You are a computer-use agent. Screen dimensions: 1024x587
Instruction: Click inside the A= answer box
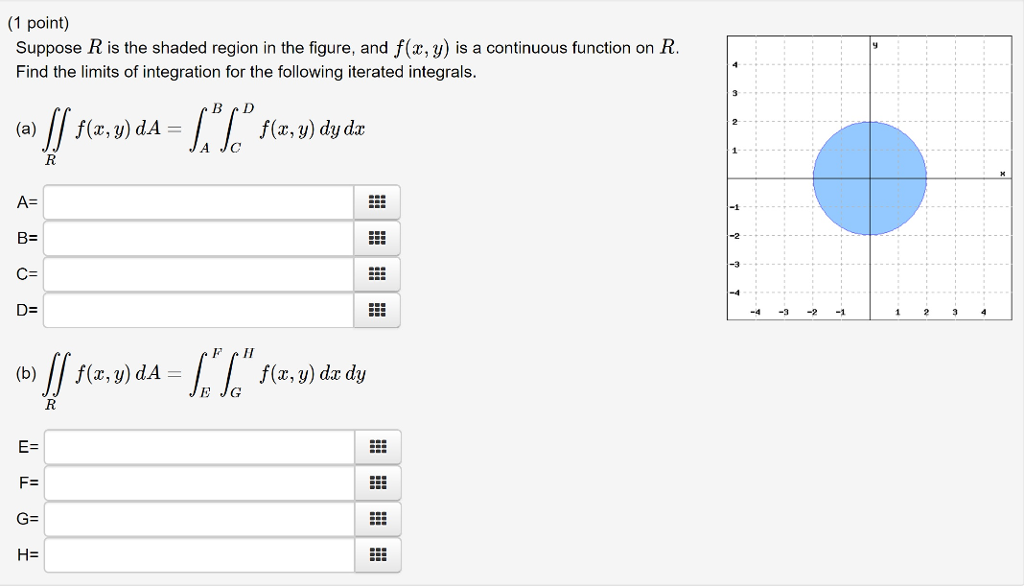click(x=195, y=201)
